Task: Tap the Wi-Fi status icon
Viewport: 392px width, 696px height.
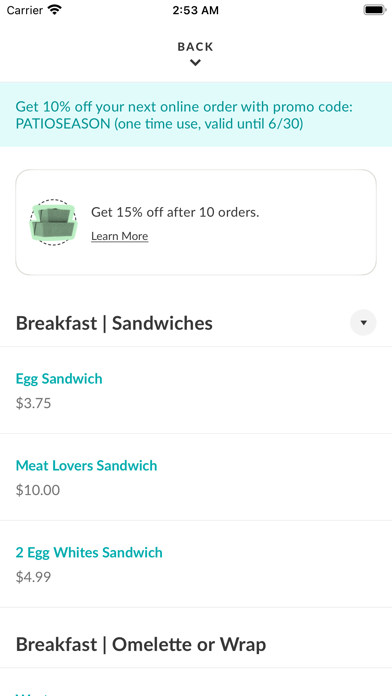Action: [x=55, y=10]
